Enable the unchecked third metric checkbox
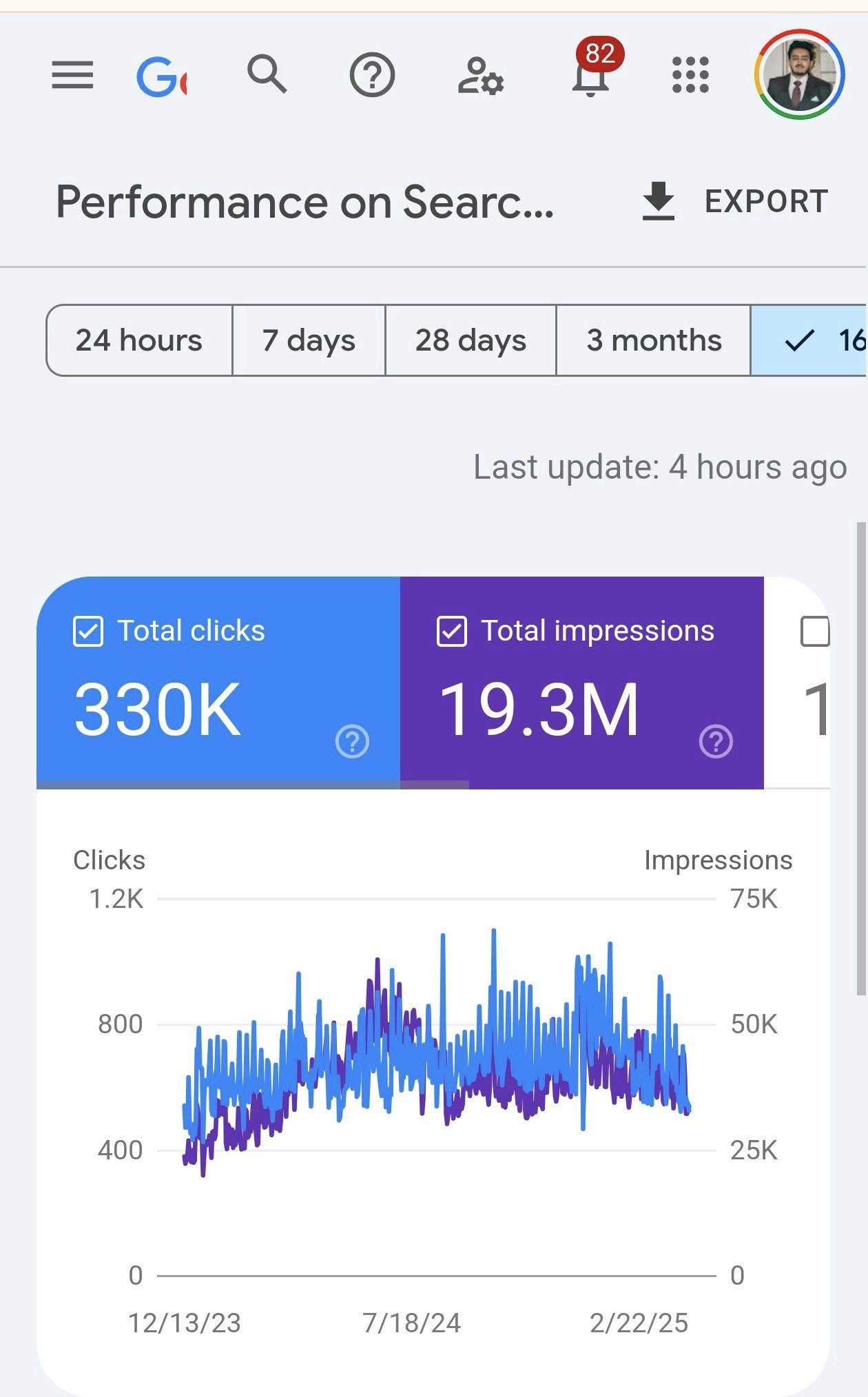The width and height of the screenshot is (868, 1397). click(x=815, y=632)
